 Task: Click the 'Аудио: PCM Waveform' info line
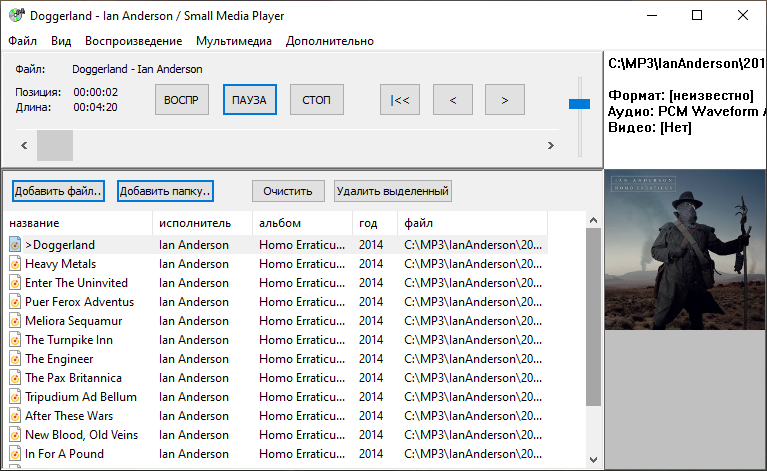click(686, 112)
